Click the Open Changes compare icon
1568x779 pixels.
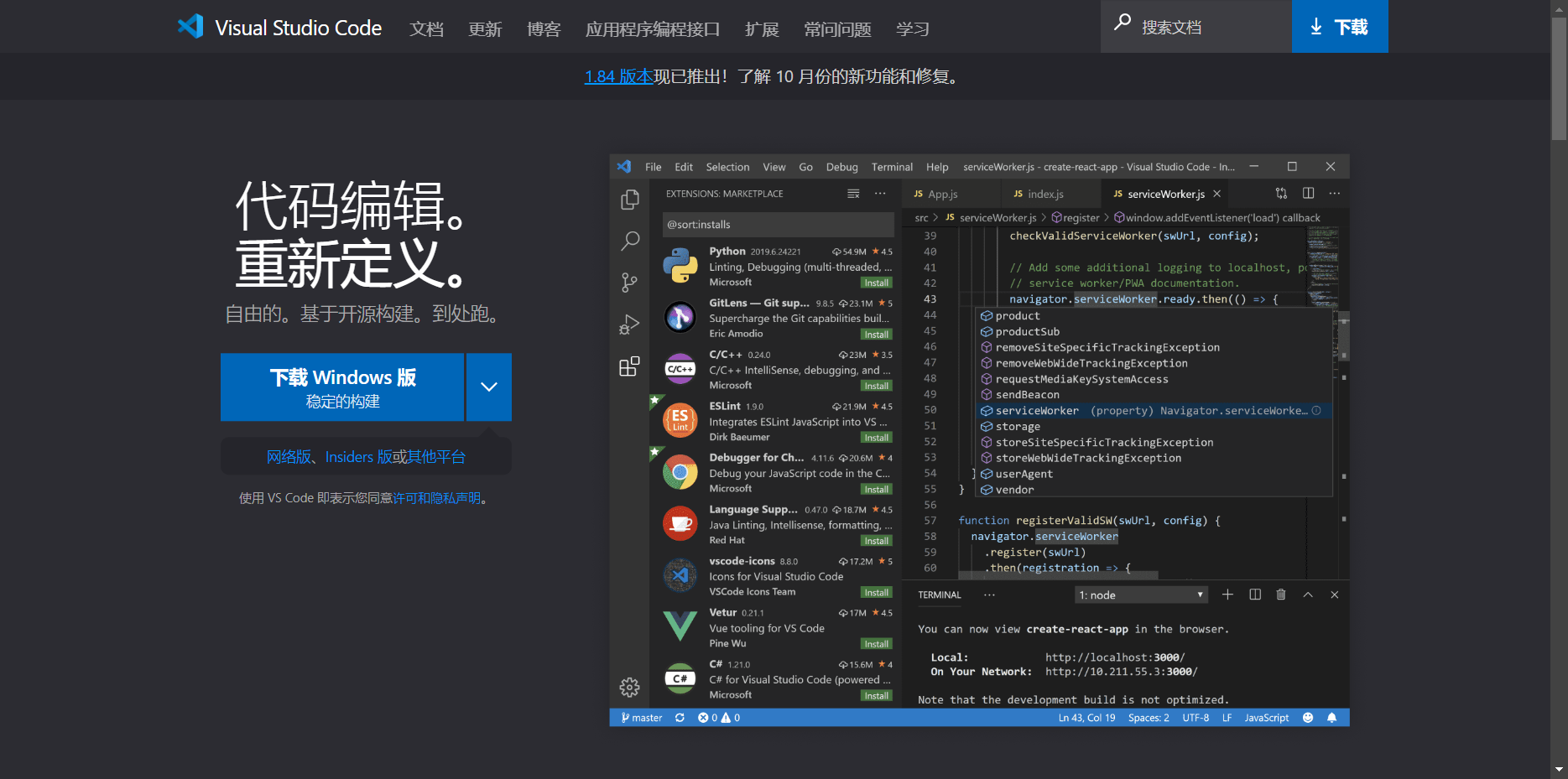1281,193
